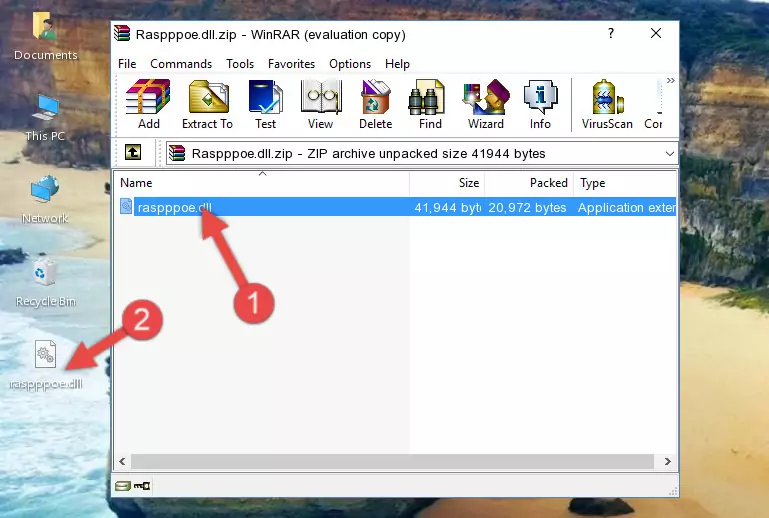Launch the Wizard tool
Image resolution: width=769 pixels, height=518 pixels.
point(486,104)
